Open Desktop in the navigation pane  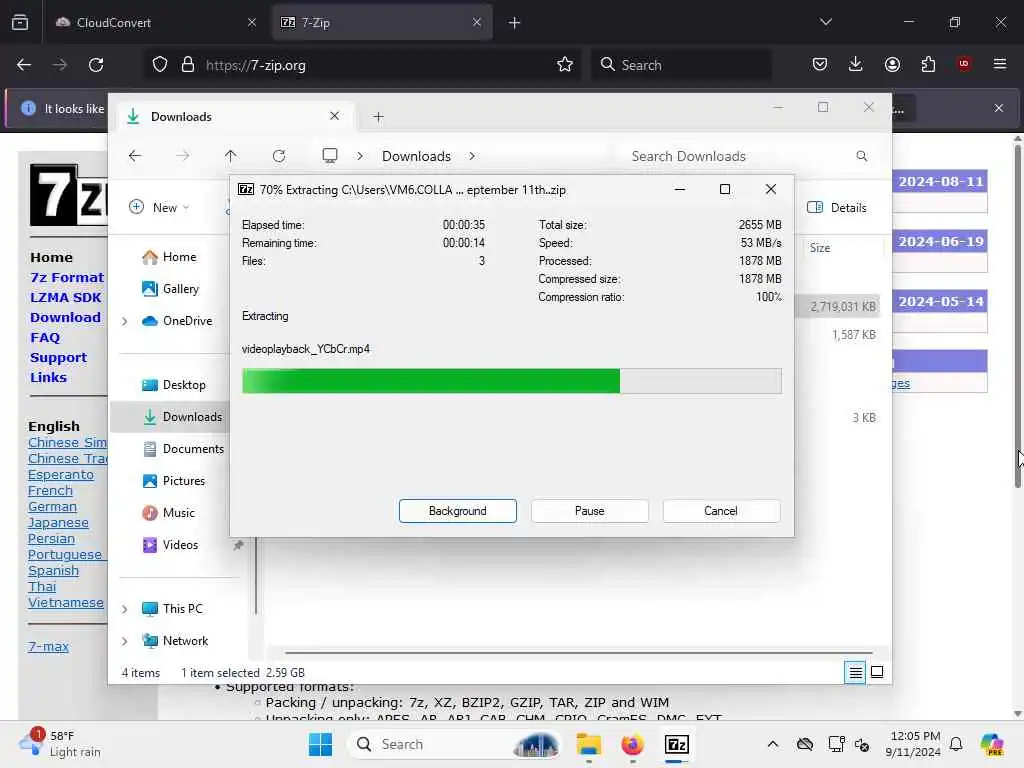click(174, 385)
